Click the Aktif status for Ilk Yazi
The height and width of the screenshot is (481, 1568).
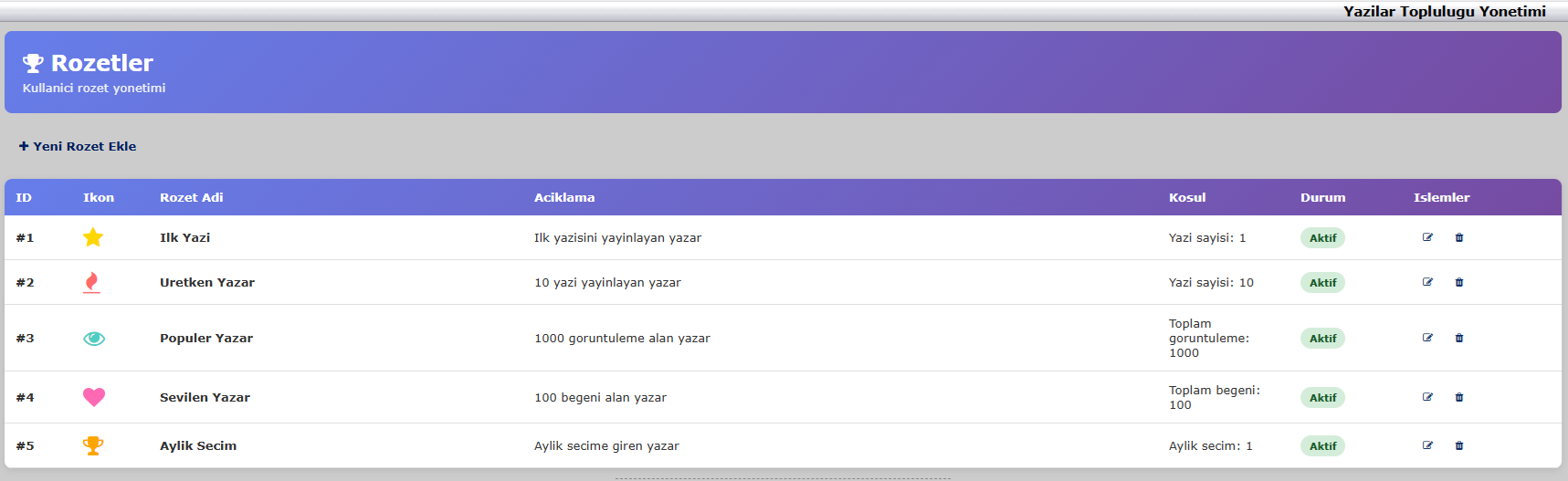(x=1322, y=238)
